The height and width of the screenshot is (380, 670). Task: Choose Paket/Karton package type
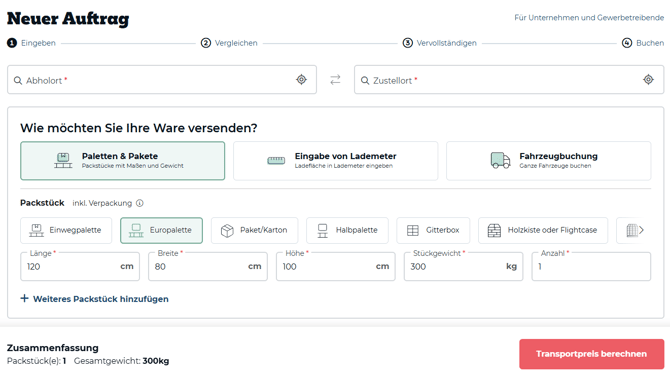coord(254,230)
